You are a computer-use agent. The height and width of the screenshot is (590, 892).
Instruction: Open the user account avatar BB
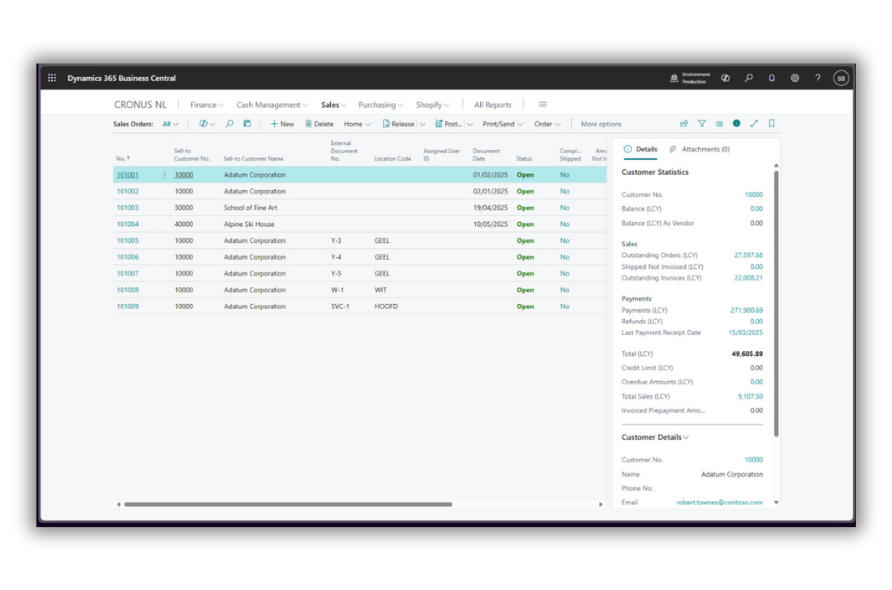click(x=841, y=78)
